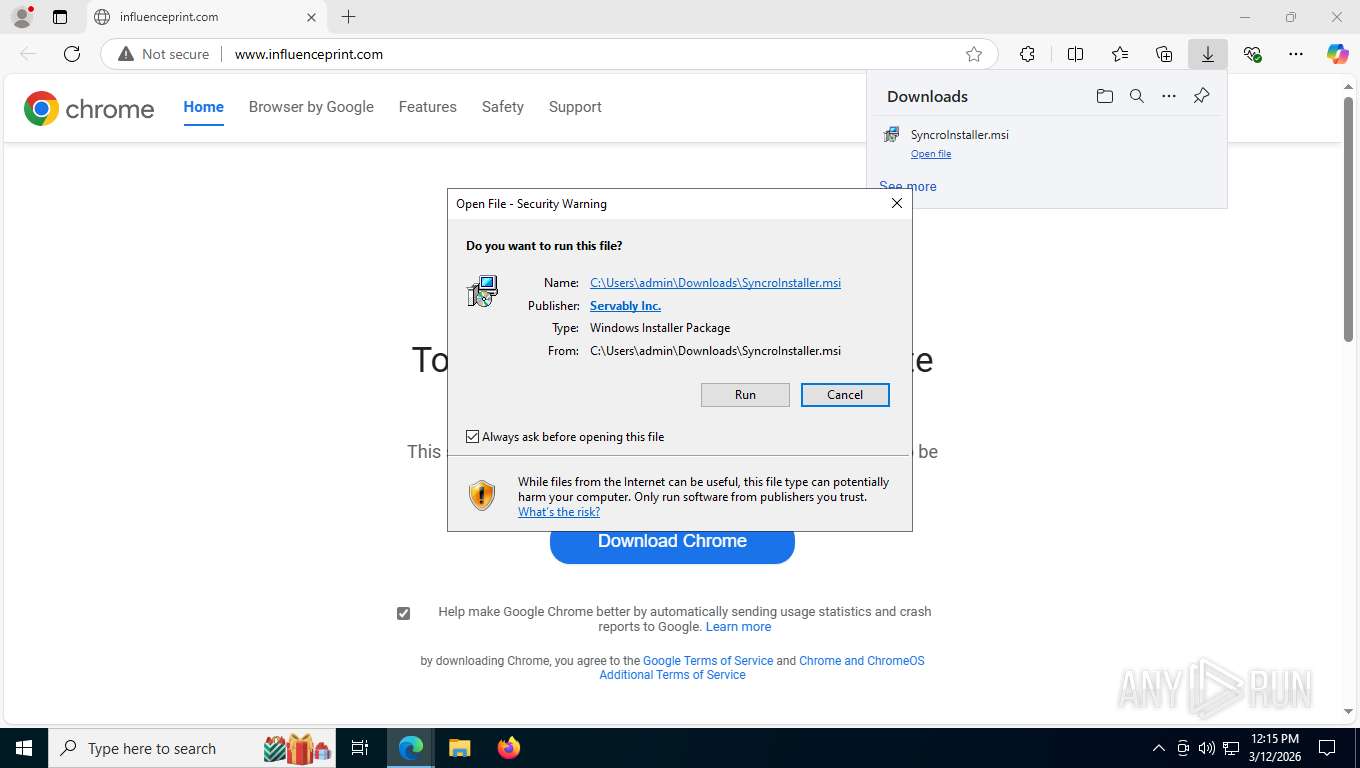Viewport: 1360px width, 768px height.
Task: Open the Learn more link
Action: (738, 627)
